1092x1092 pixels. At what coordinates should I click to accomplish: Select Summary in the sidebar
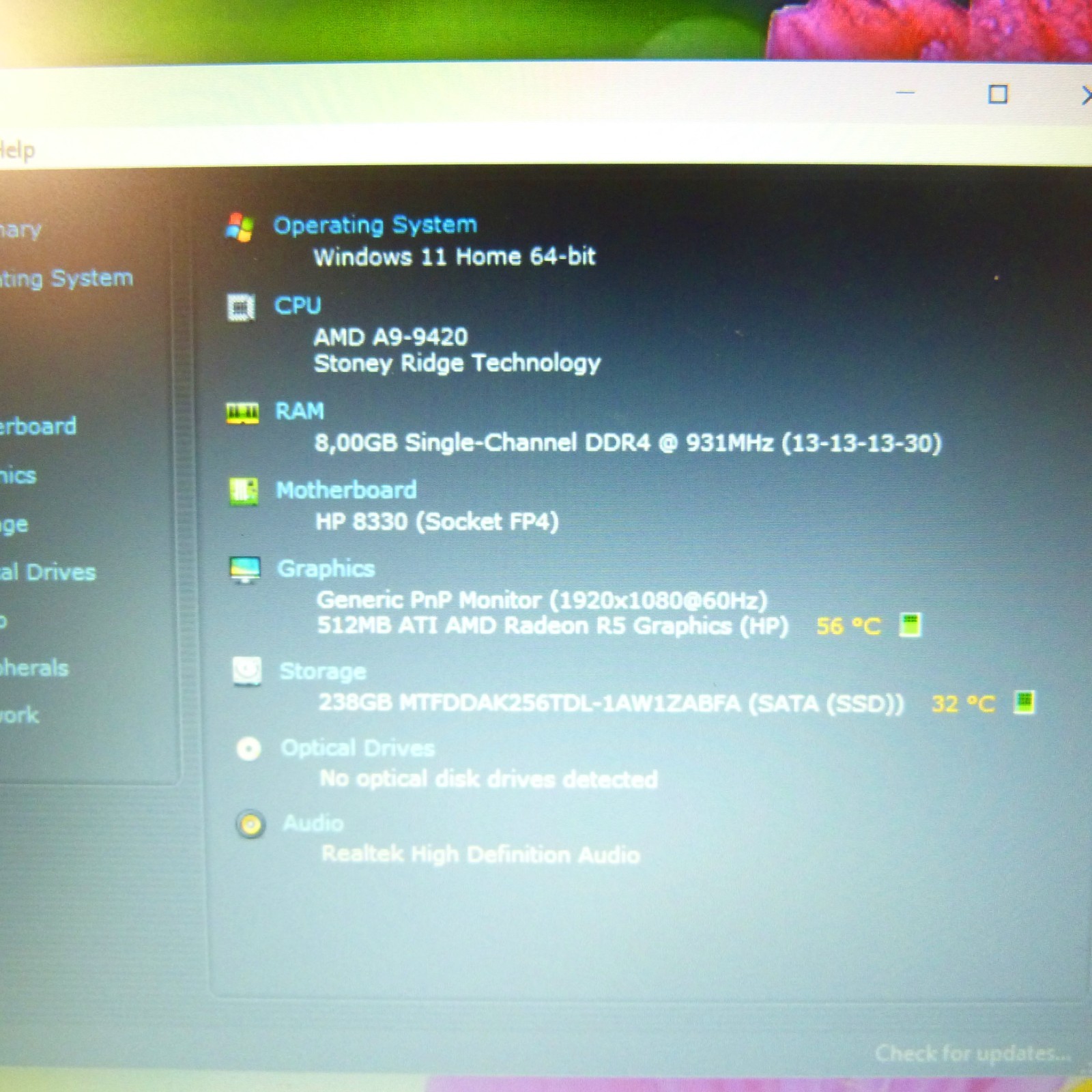click(20, 230)
